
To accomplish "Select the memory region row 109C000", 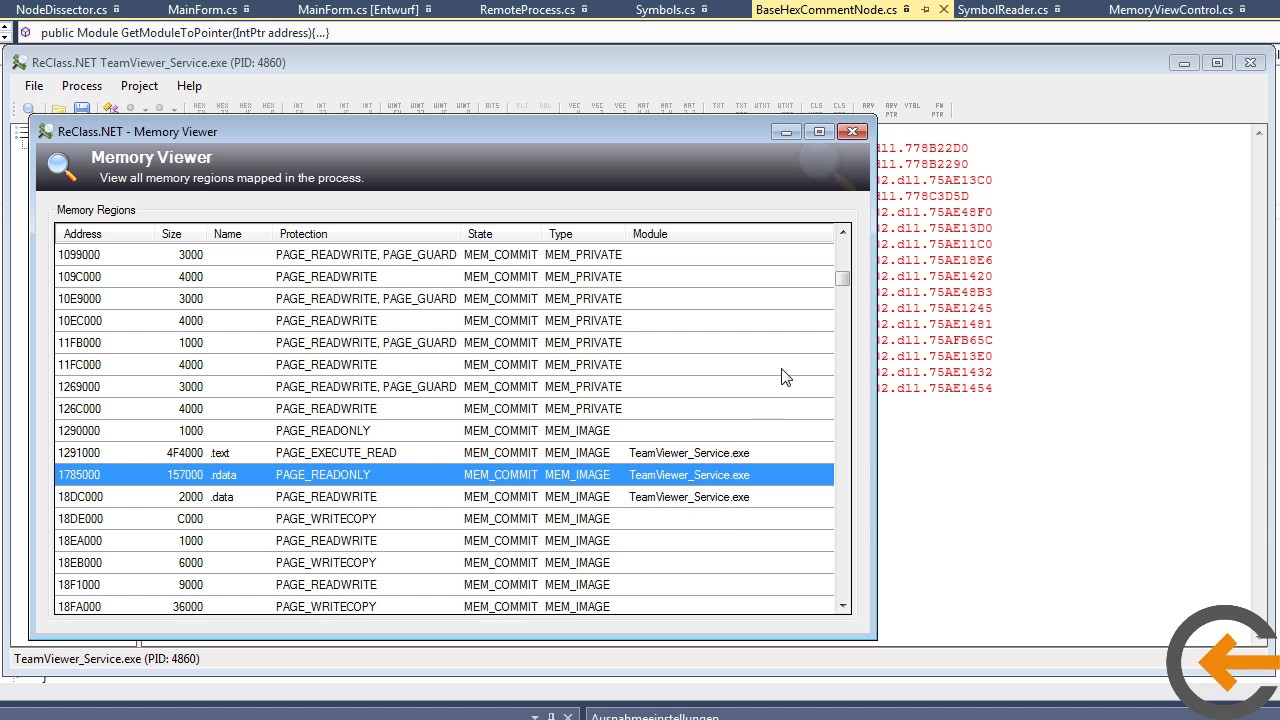I will coord(444,277).
